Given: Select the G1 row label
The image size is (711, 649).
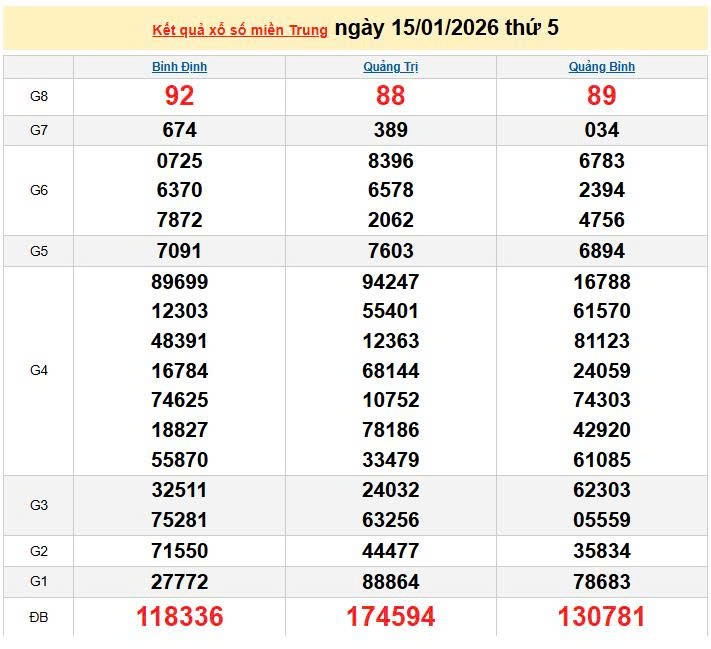Looking at the screenshot, I should (39, 581).
